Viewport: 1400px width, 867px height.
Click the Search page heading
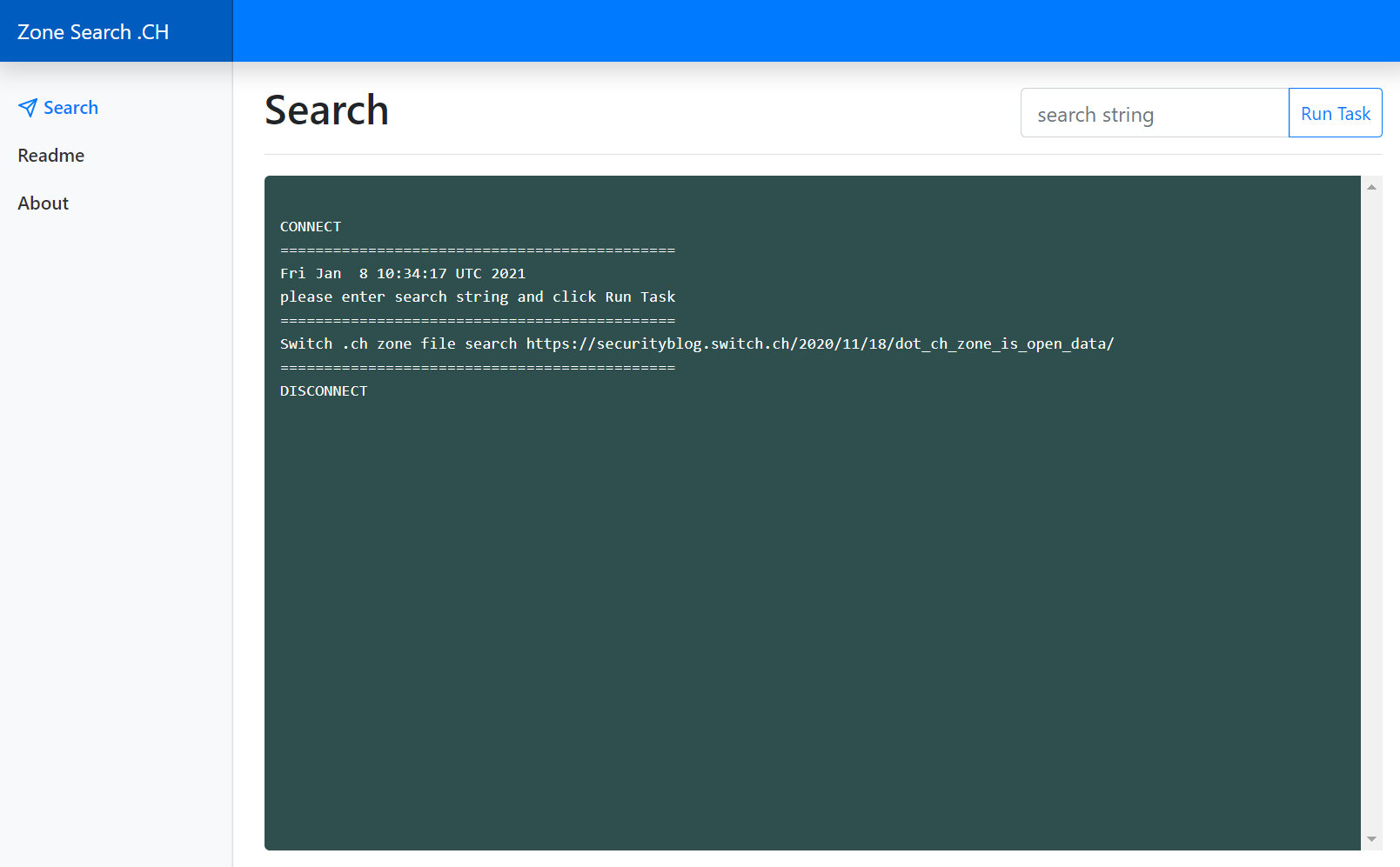click(x=326, y=110)
